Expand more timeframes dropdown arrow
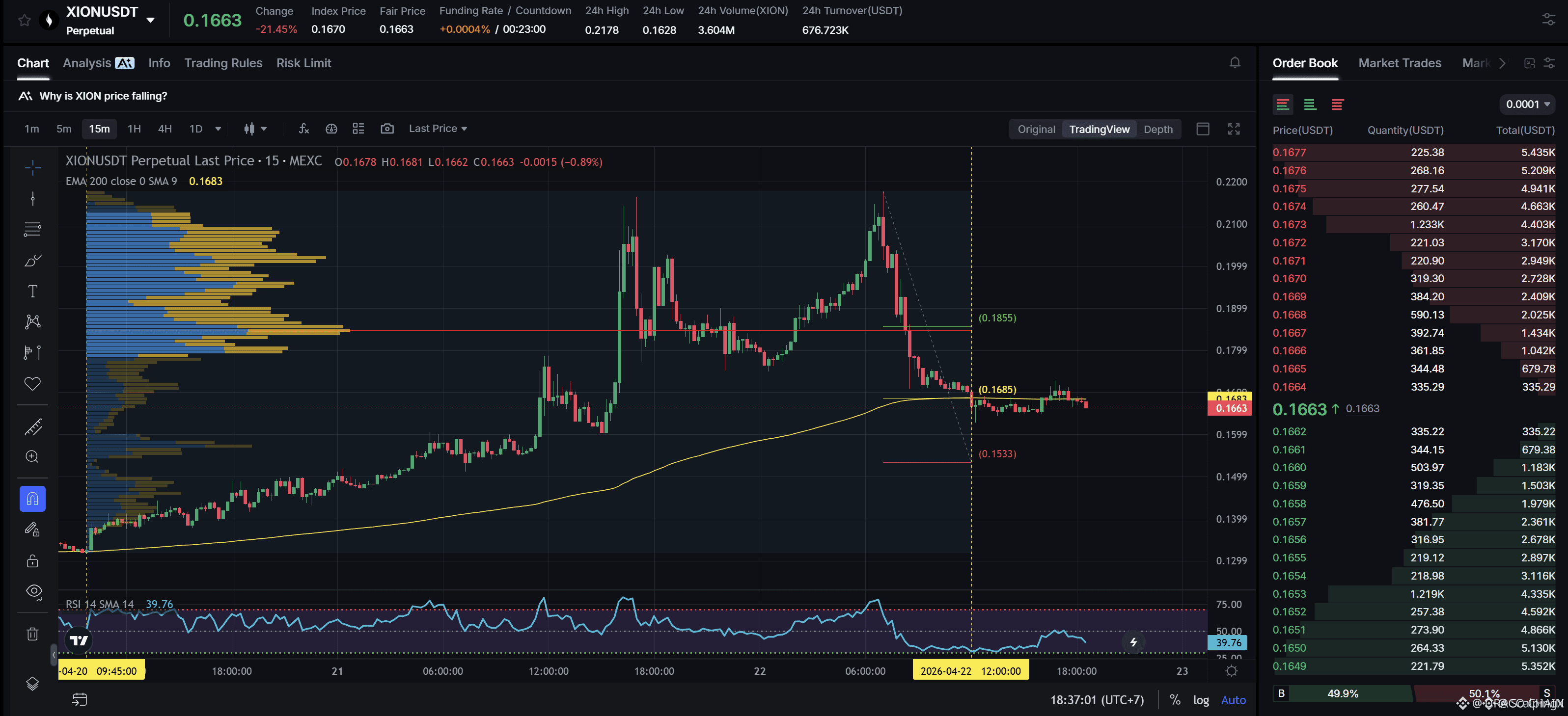This screenshot has width=1568, height=716. [x=218, y=129]
